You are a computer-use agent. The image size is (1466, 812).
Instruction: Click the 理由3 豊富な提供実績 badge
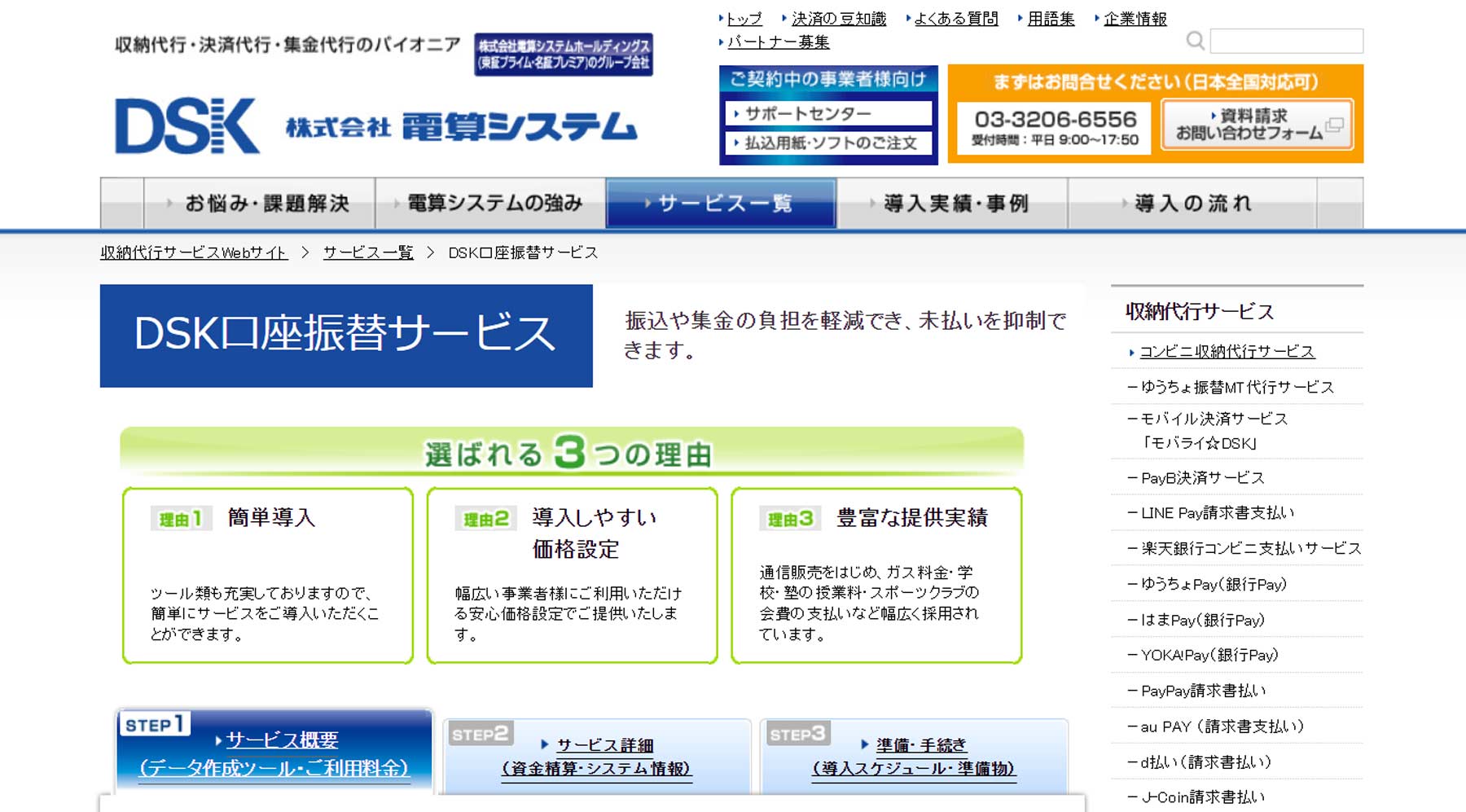click(x=788, y=516)
